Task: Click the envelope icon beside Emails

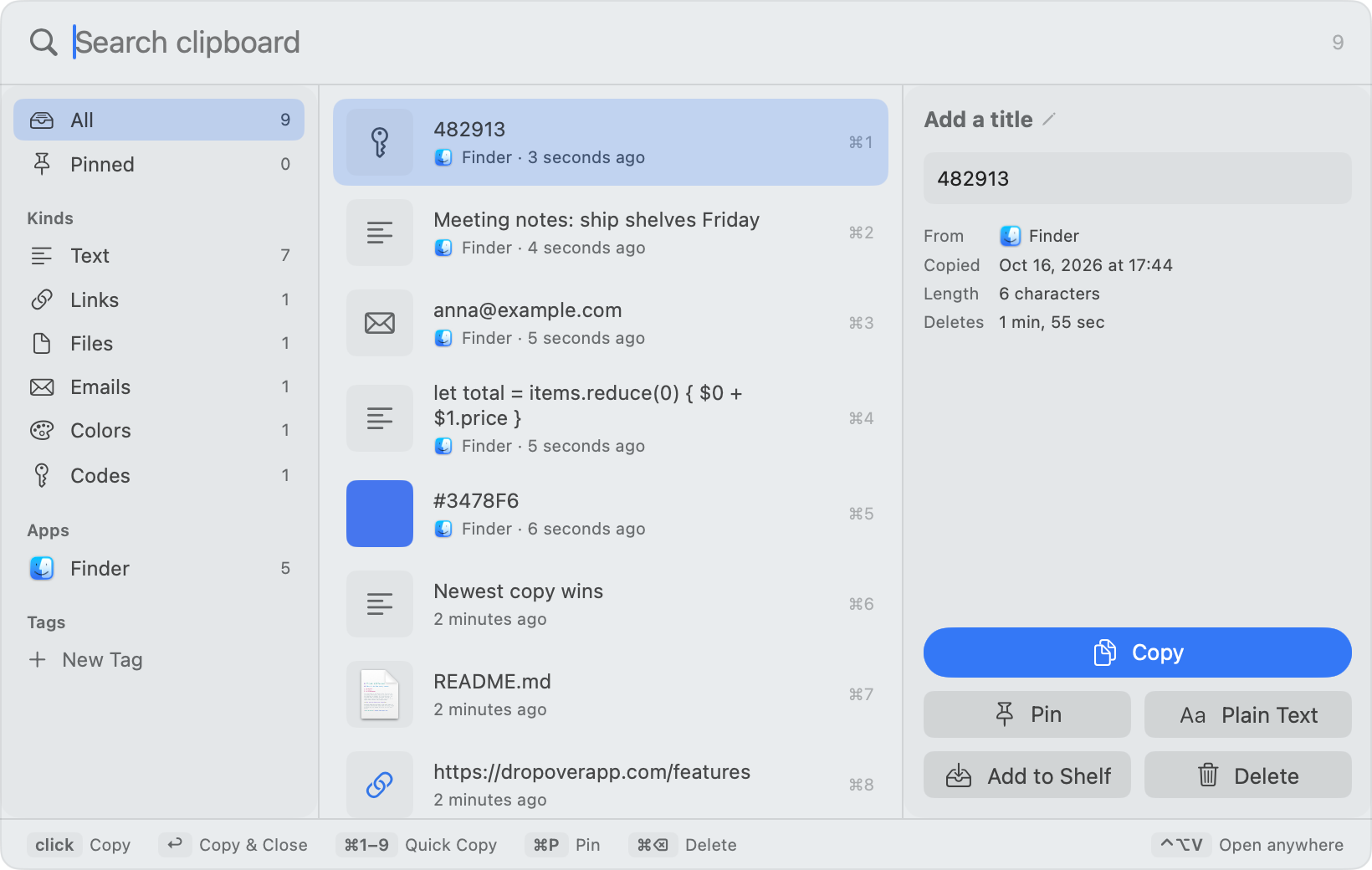Action: click(x=42, y=386)
